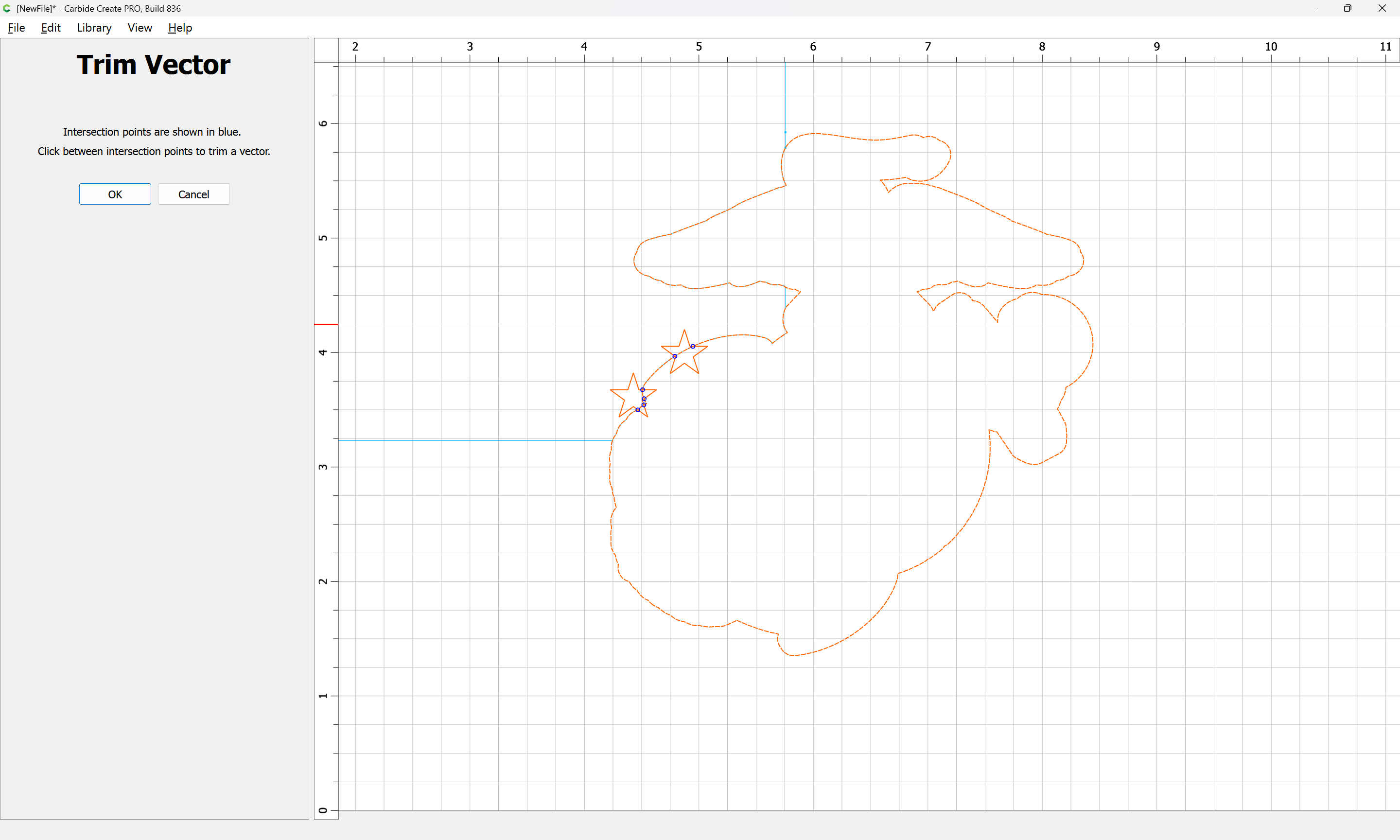The image size is (1400, 840).
Task: Restore down the application window
Action: point(1347,8)
